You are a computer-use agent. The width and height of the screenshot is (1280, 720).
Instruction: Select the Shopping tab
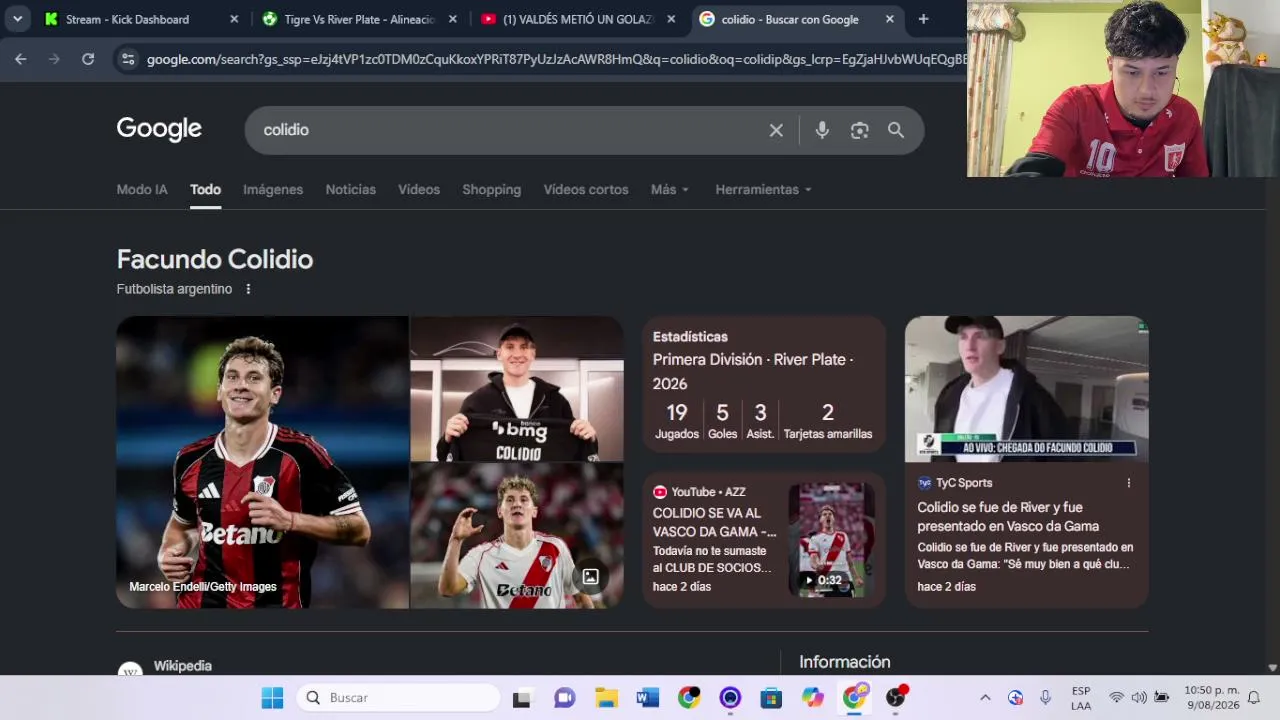coord(491,190)
